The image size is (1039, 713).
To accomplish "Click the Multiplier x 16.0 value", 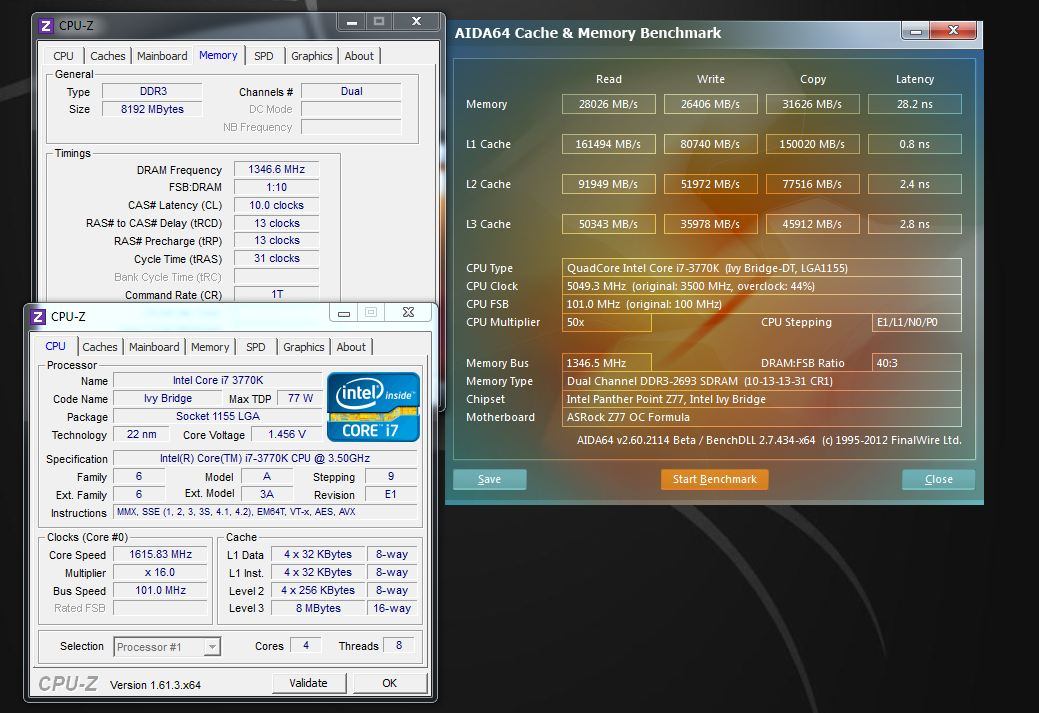I will coord(160,573).
